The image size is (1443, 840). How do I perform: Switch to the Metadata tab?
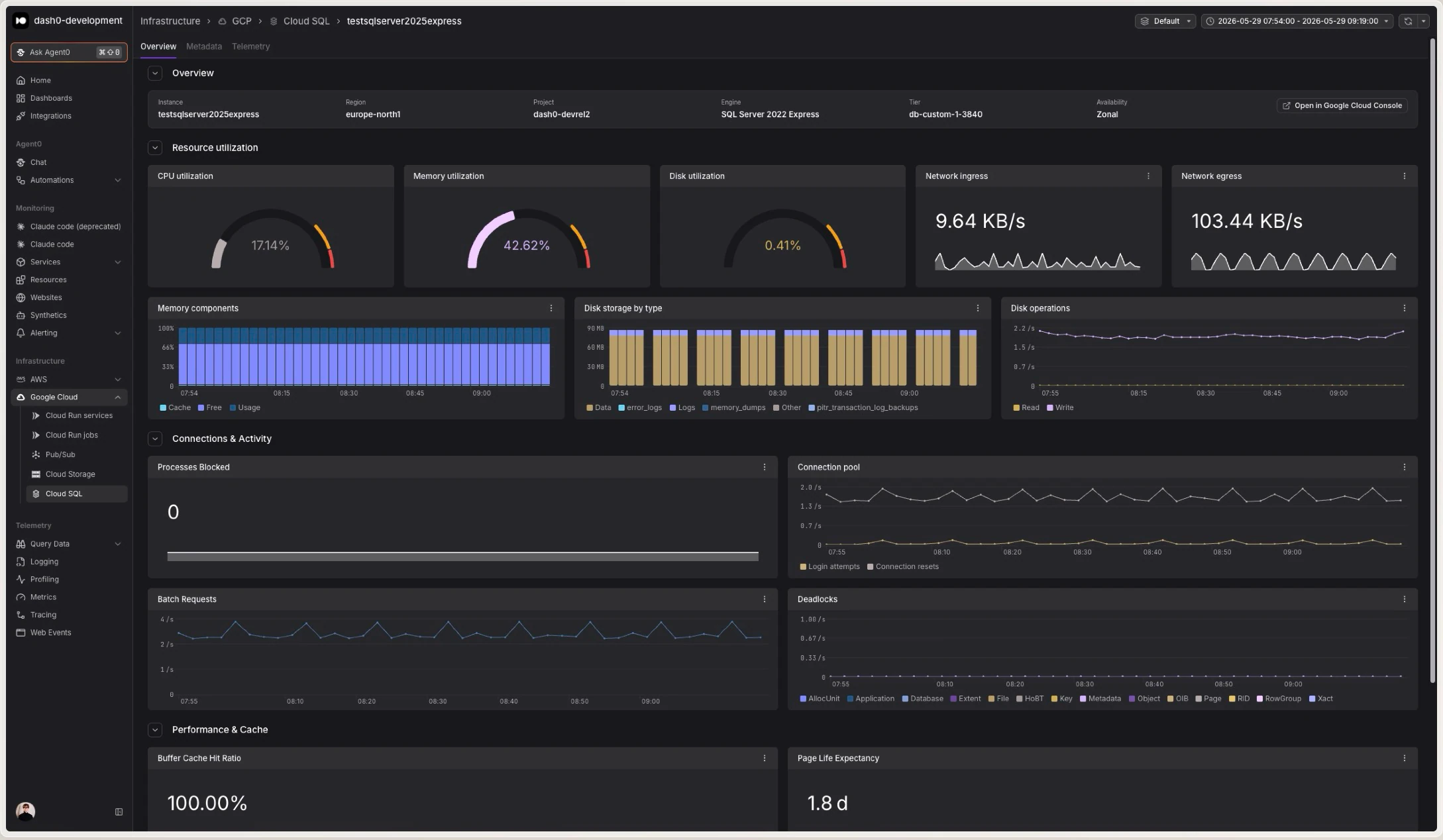[x=204, y=46]
